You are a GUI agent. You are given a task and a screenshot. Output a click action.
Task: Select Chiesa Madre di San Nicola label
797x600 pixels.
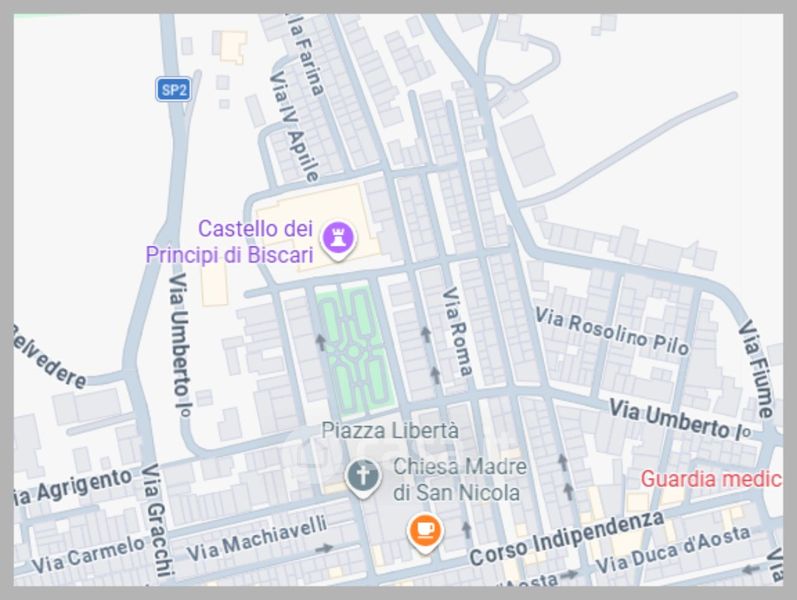click(459, 479)
